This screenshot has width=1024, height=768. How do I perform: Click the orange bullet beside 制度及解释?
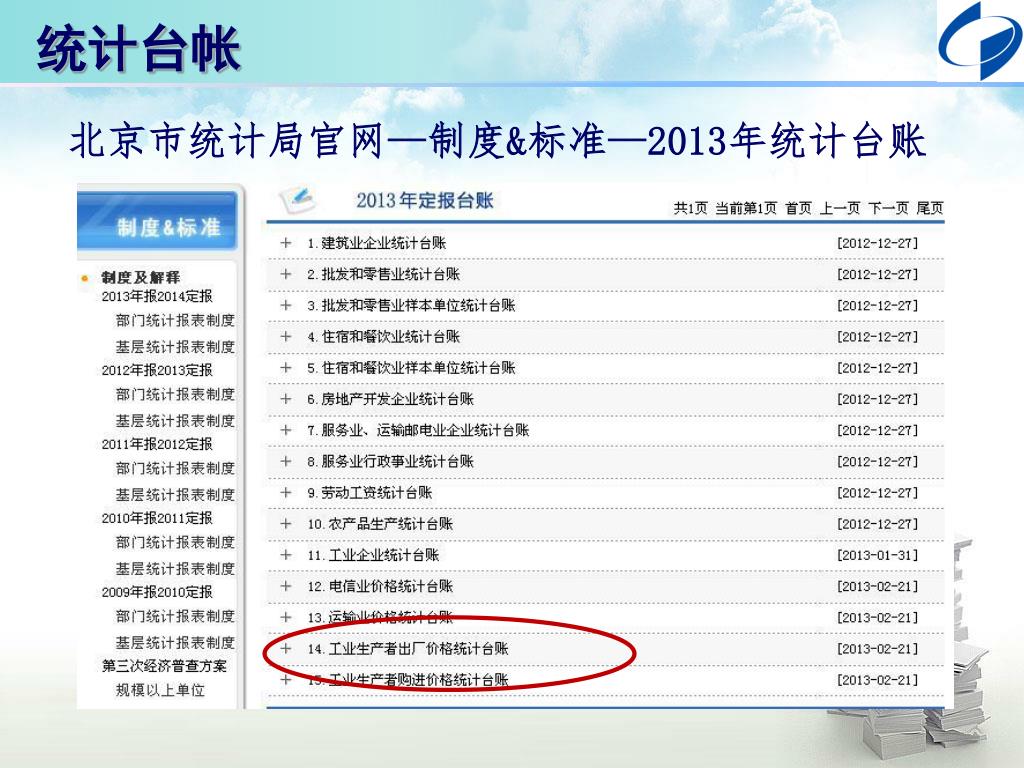click(84, 278)
